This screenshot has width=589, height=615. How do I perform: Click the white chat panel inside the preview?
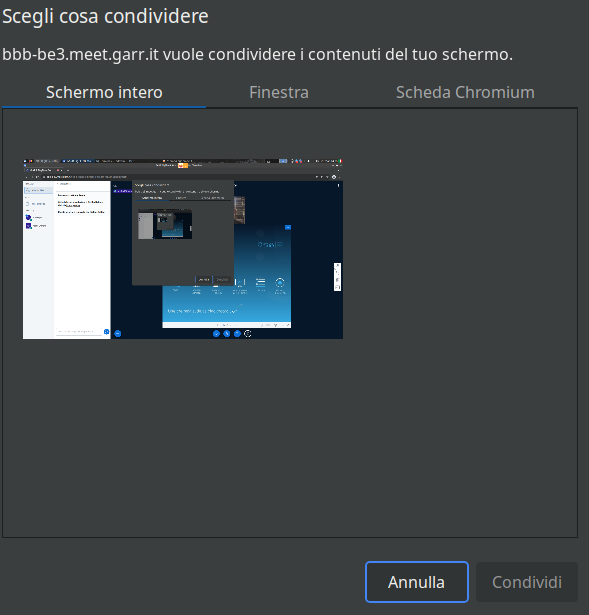[x=82, y=259]
